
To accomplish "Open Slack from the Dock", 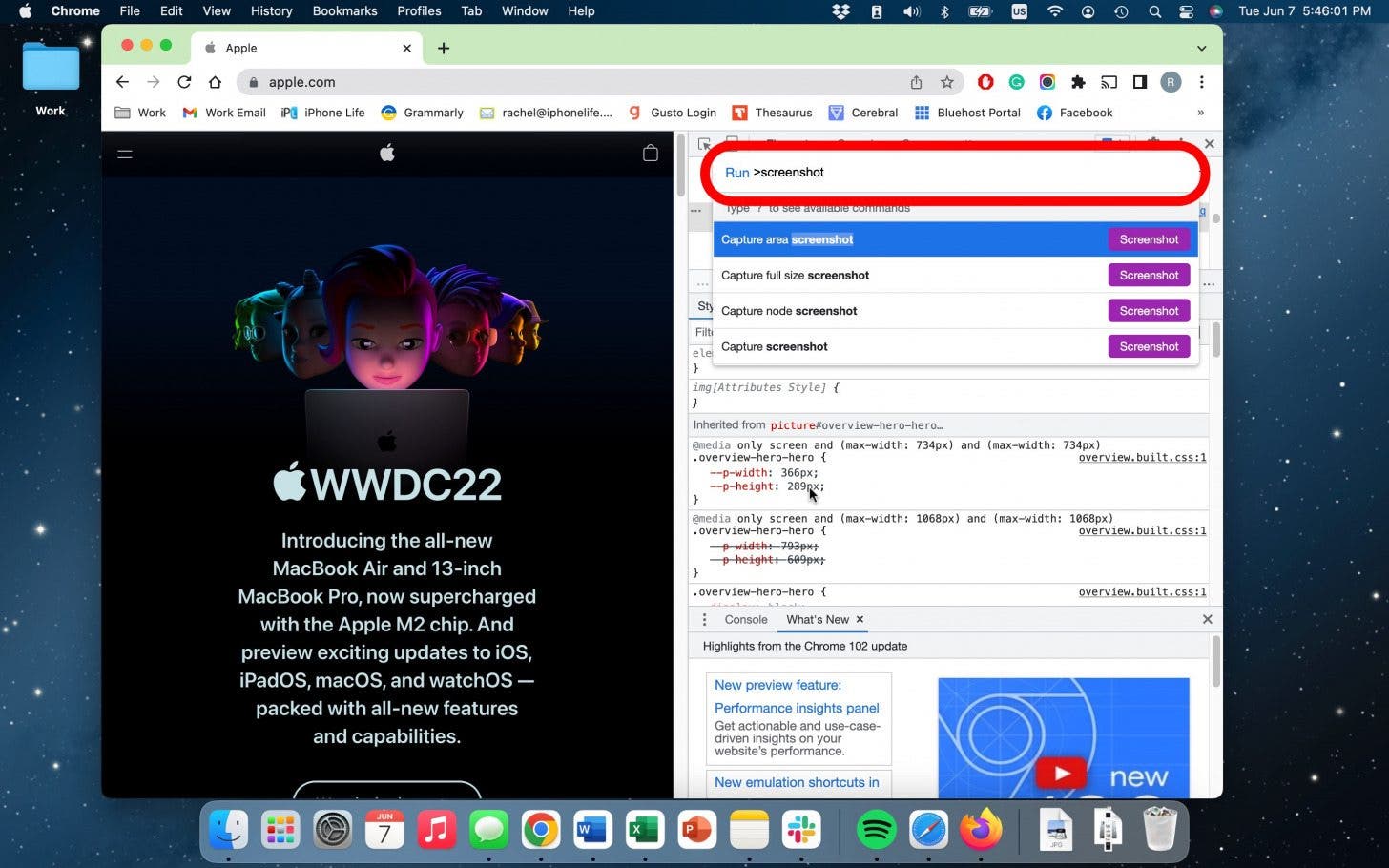I will click(800, 830).
